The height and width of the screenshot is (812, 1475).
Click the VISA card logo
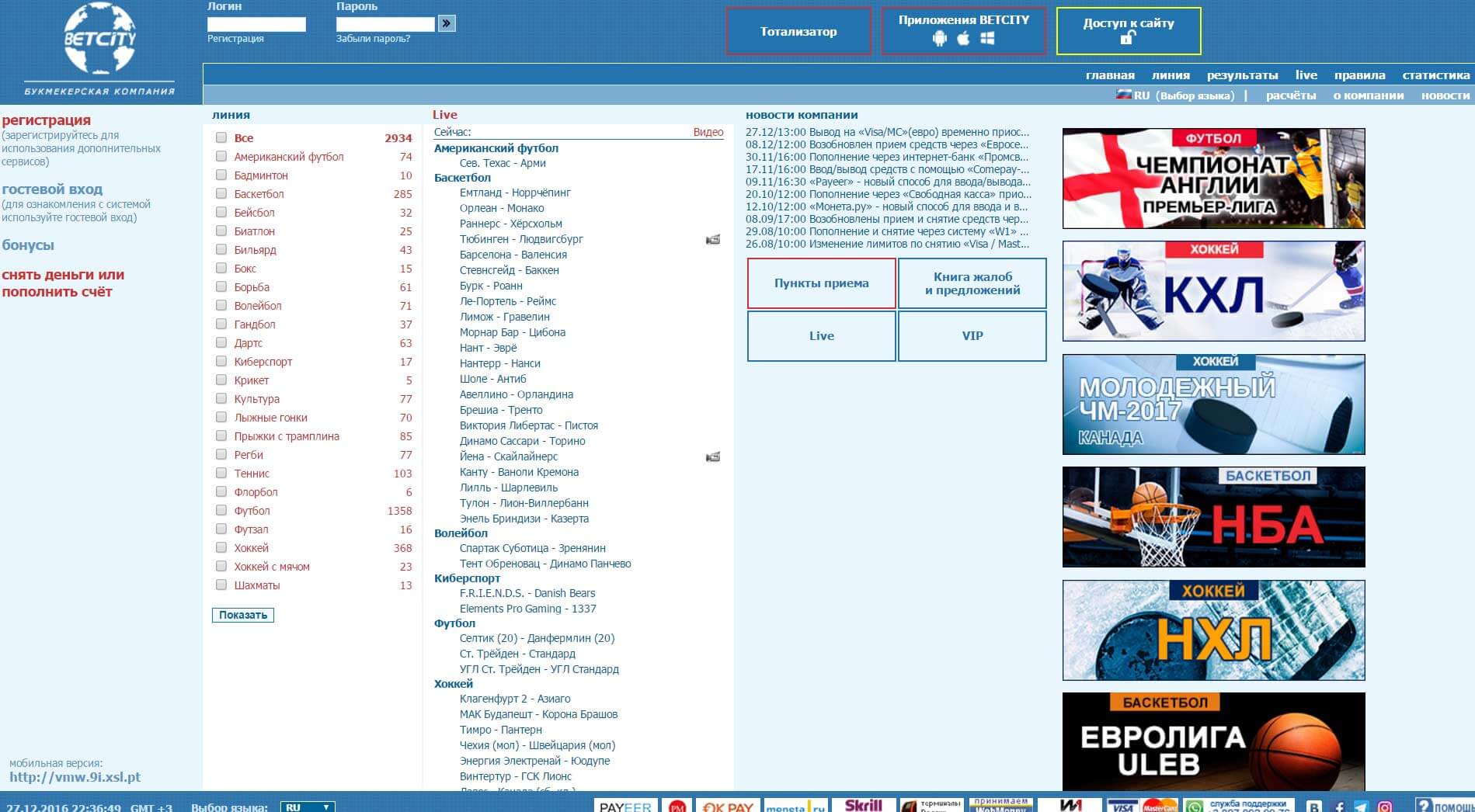click(1122, 806)
